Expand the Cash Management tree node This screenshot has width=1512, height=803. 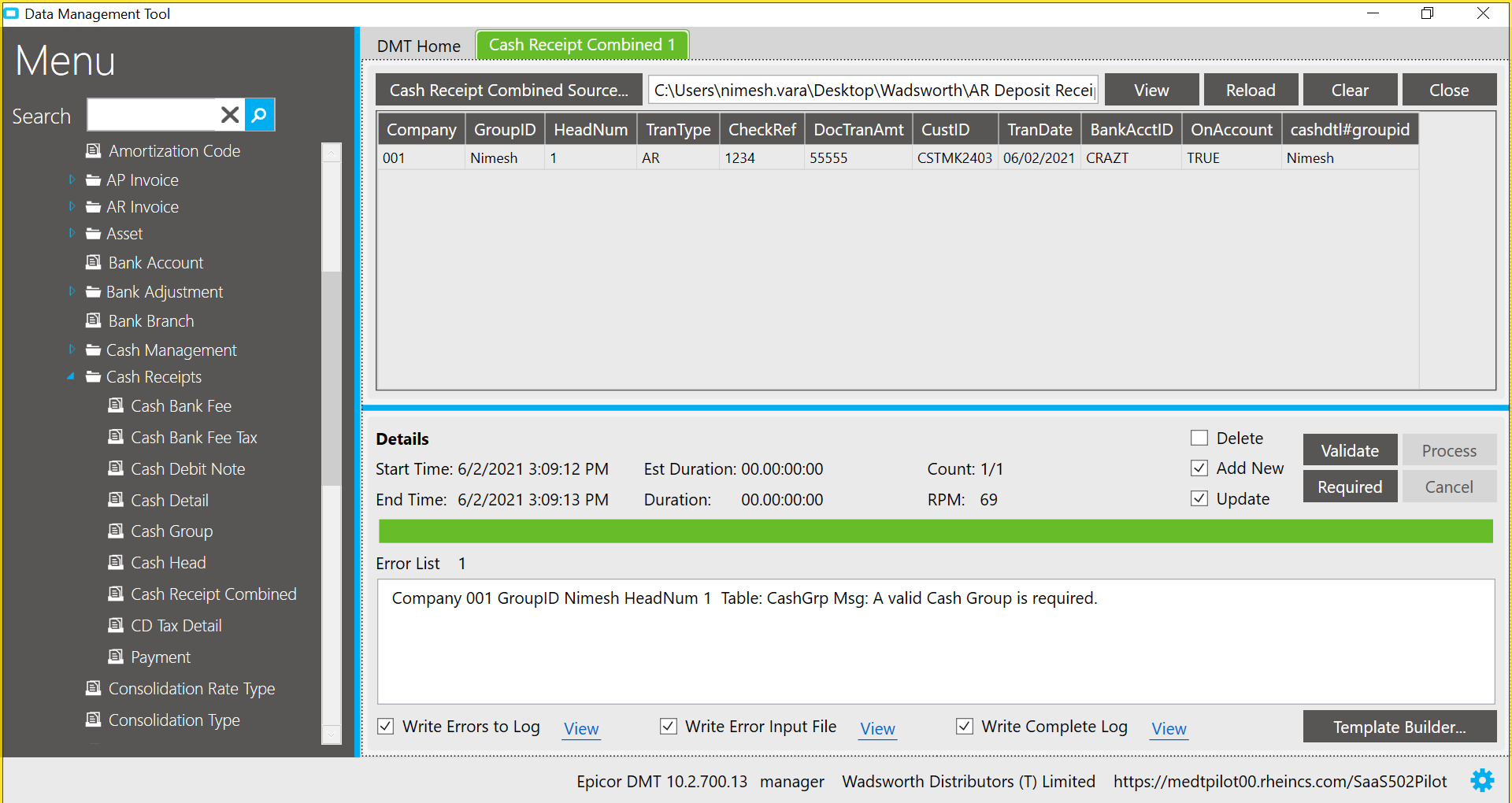tap(72, 350)
